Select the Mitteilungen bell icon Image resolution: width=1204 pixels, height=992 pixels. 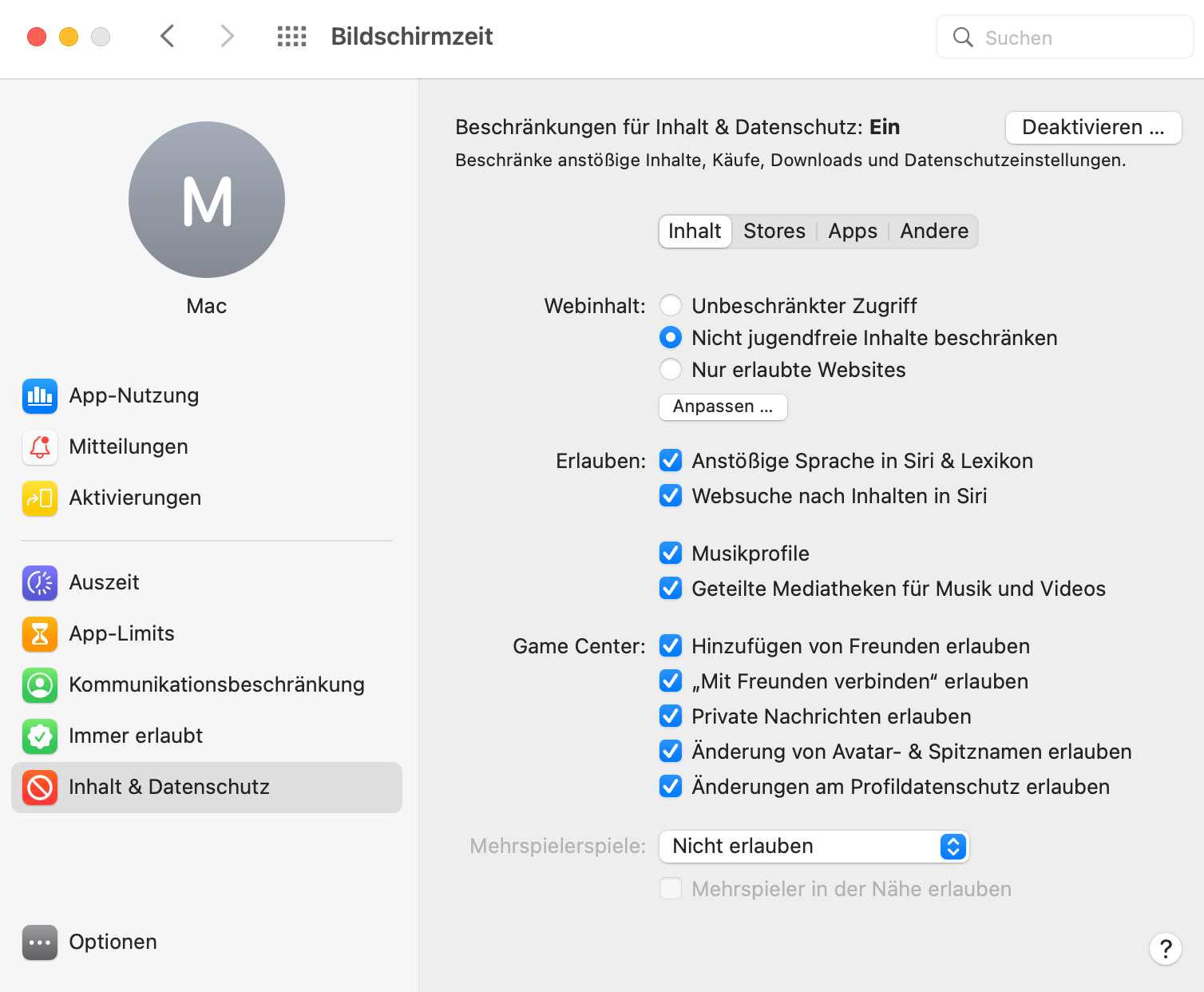point(40,447)
